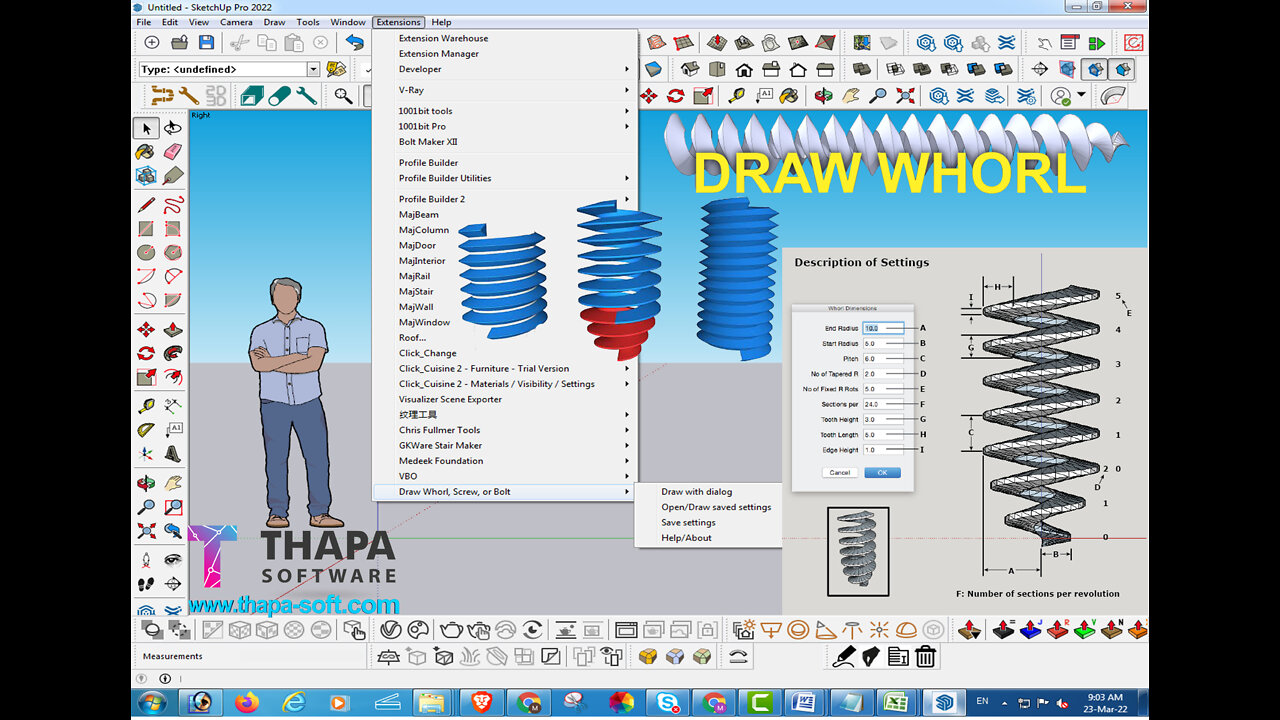Viewport: 1280px width, 720px height.
Task: Click the Cancel button in Whorl Dimensions
Action: point(840,472)
